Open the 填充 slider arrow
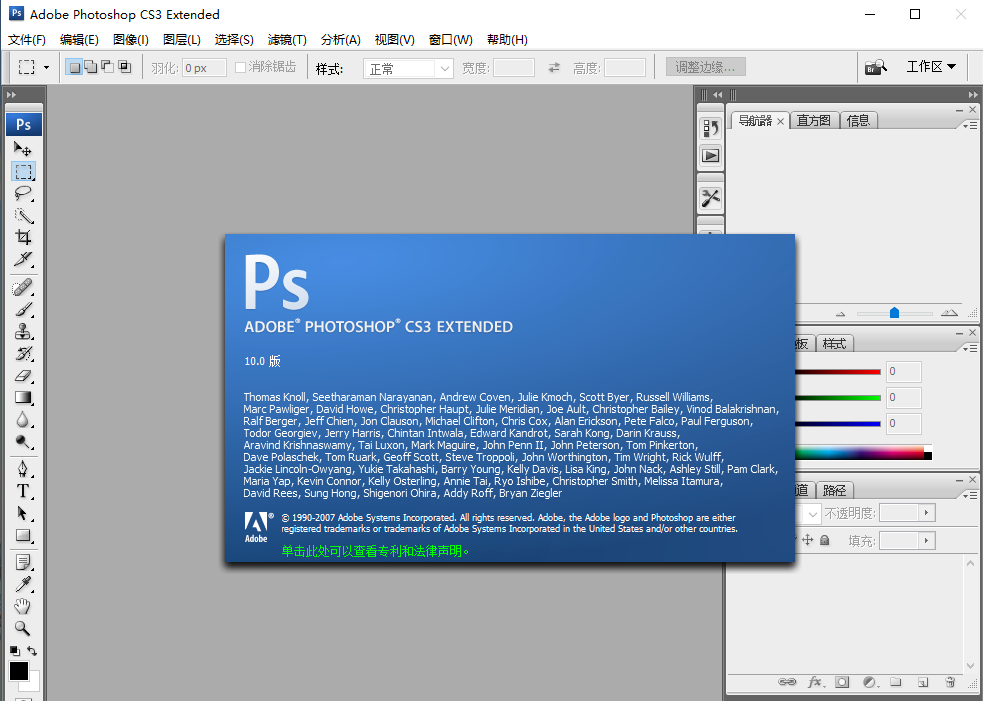The image size is (983, 701). 927,540
